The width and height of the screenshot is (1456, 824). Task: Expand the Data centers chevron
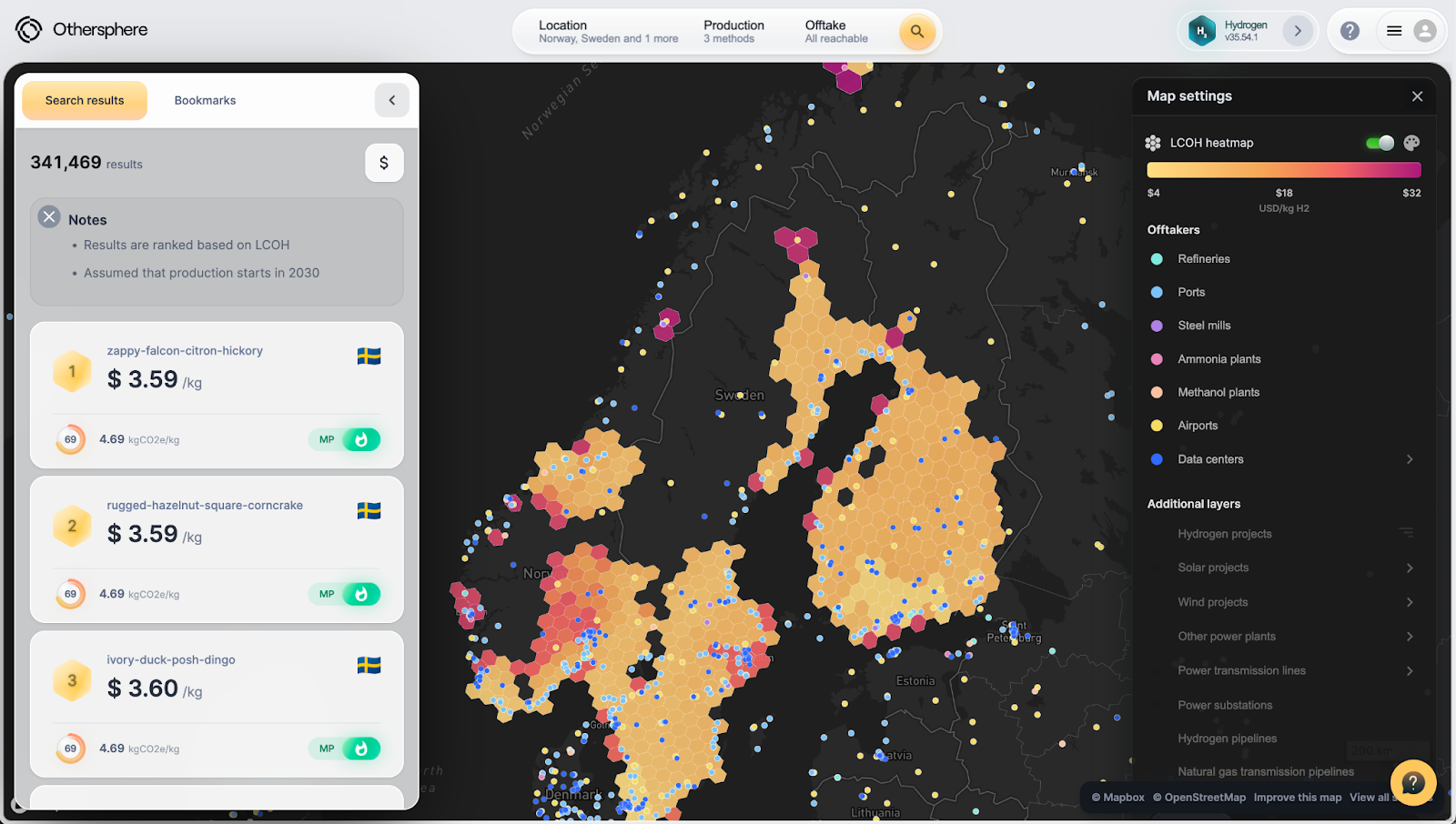[x=1410, y=459]
